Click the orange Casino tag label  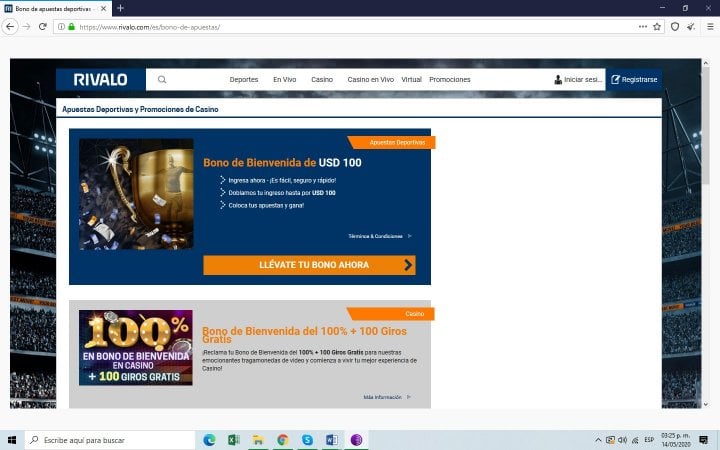(391, 314)
